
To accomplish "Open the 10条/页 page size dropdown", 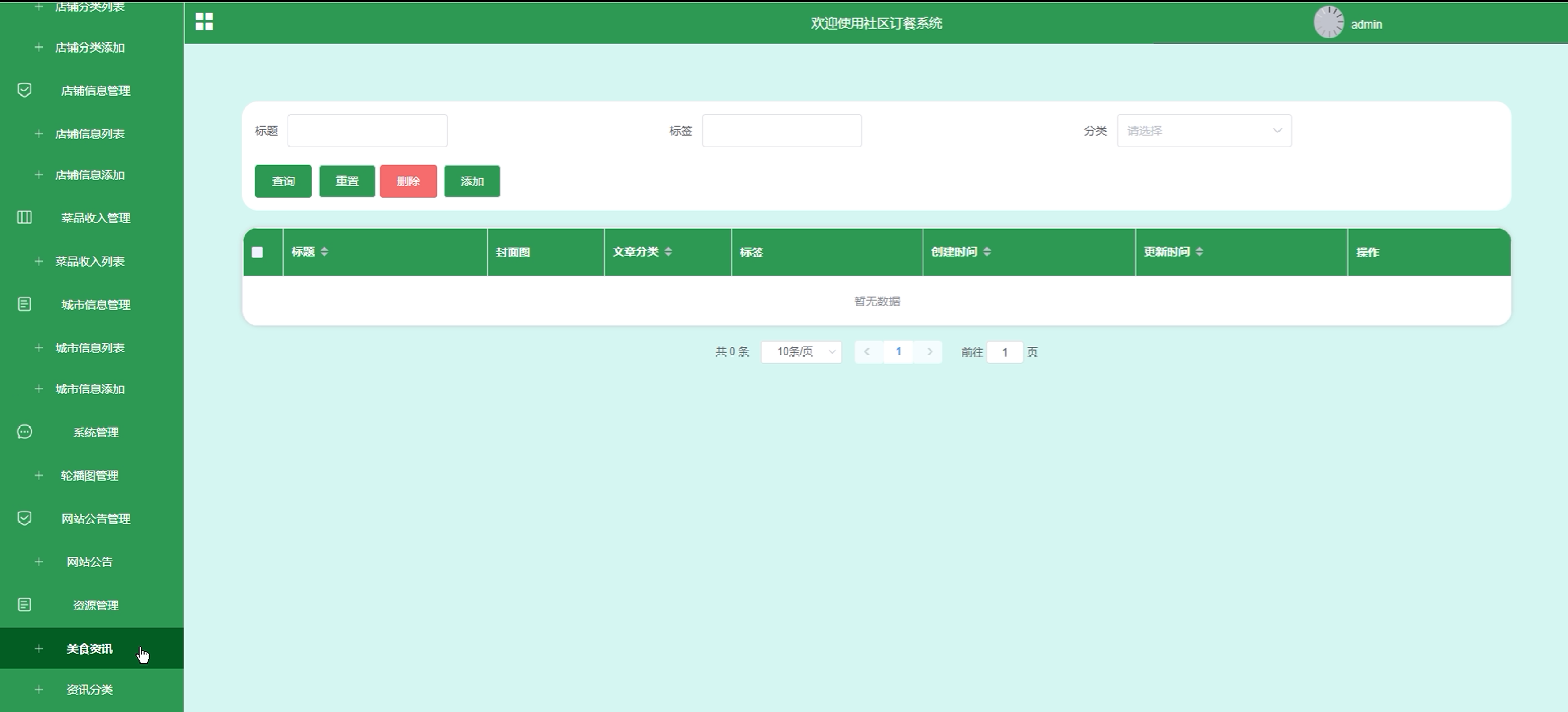I will pos(802,352).
